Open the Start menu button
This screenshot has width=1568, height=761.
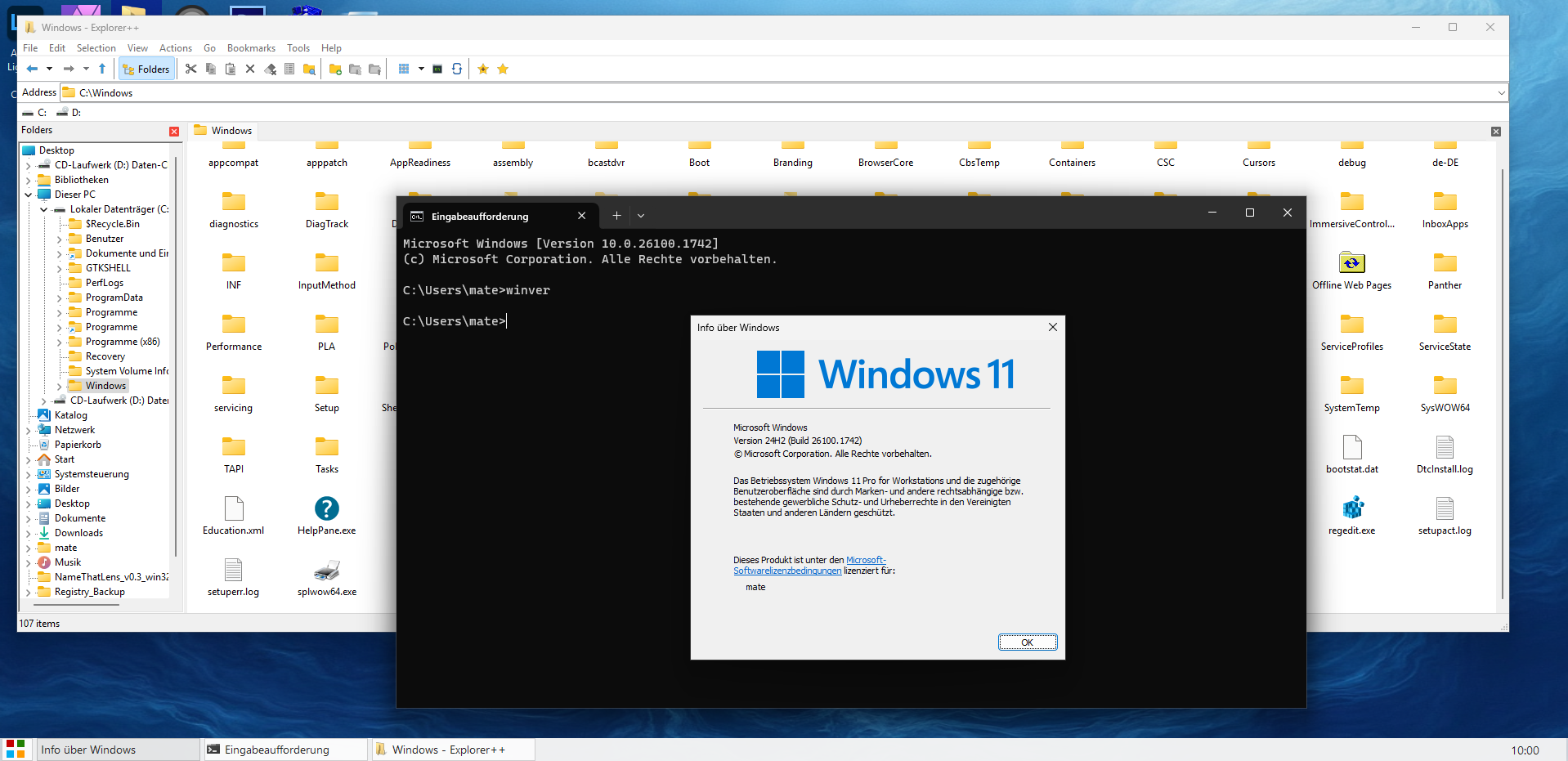pos(16,750)
